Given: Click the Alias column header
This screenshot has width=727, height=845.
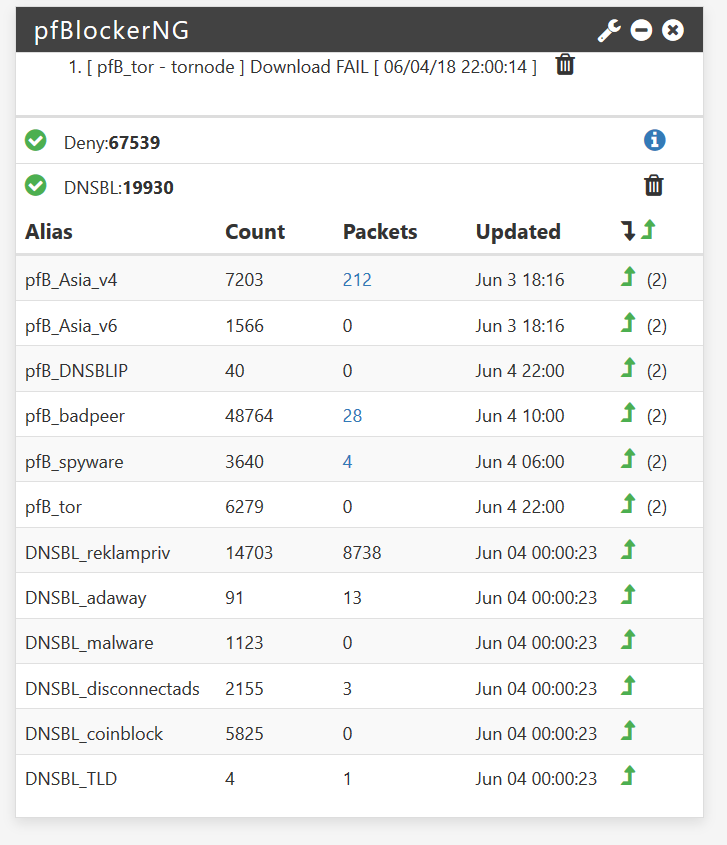Looking at the screenshot, I should click(49, 232).
